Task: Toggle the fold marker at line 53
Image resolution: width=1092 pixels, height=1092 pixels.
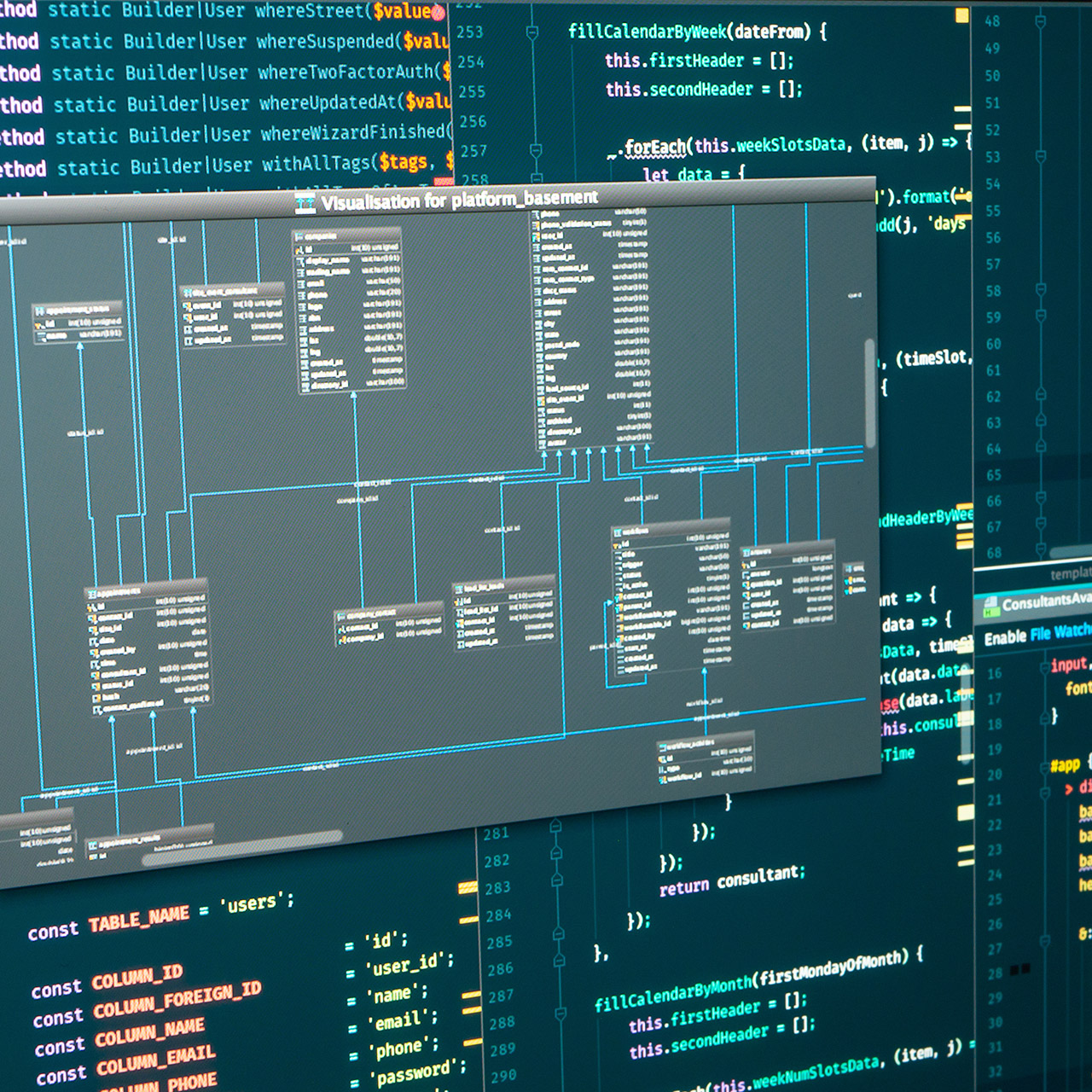Action: [1040, 157]
